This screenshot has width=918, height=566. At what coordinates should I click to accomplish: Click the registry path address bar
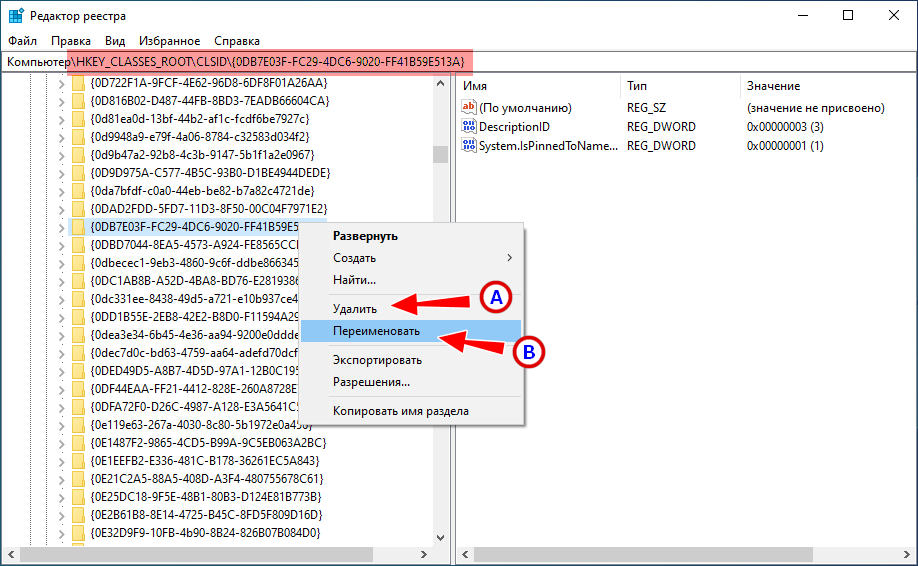(x=458, y=62)
